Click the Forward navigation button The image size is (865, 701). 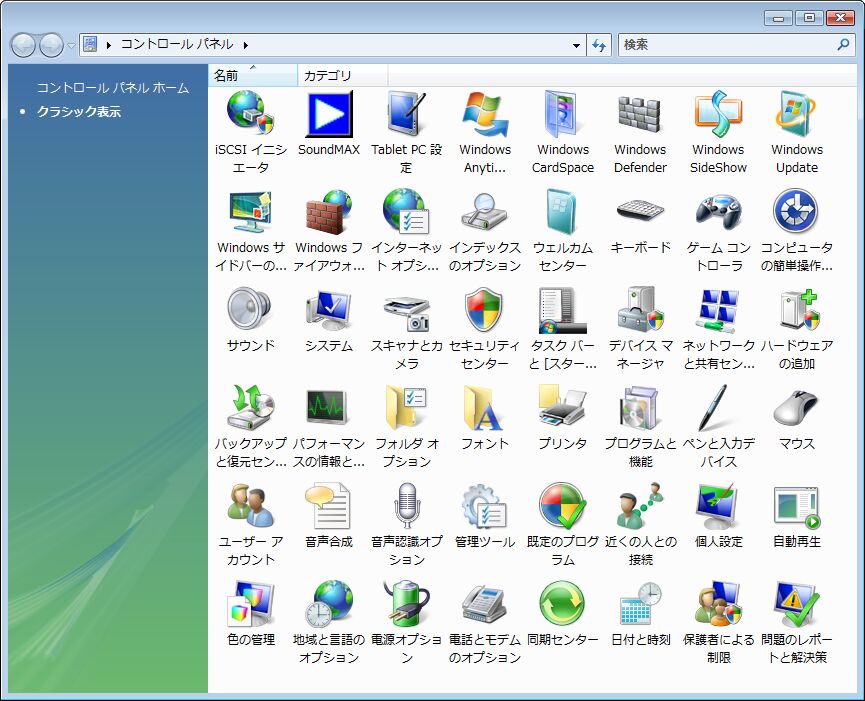pyautogui.click(x=51, y=45)
